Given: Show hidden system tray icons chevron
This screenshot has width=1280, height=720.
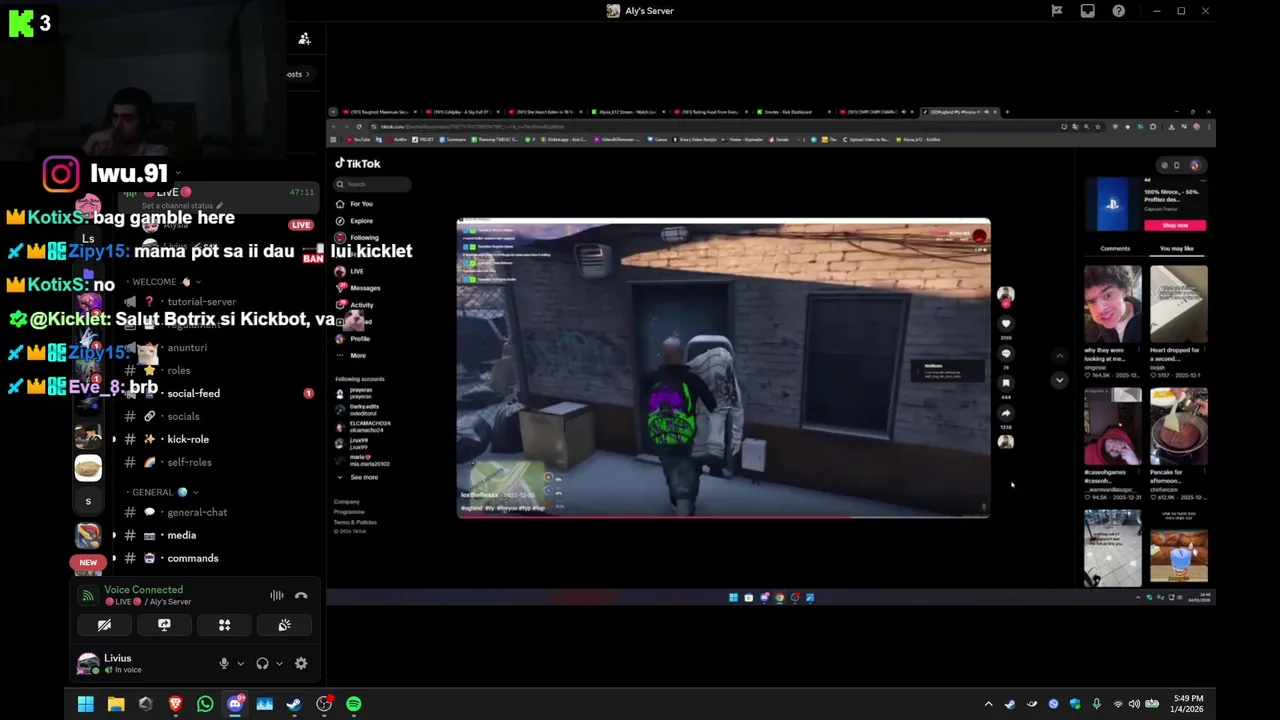Looking at the screenshot, I should point(988,704).
